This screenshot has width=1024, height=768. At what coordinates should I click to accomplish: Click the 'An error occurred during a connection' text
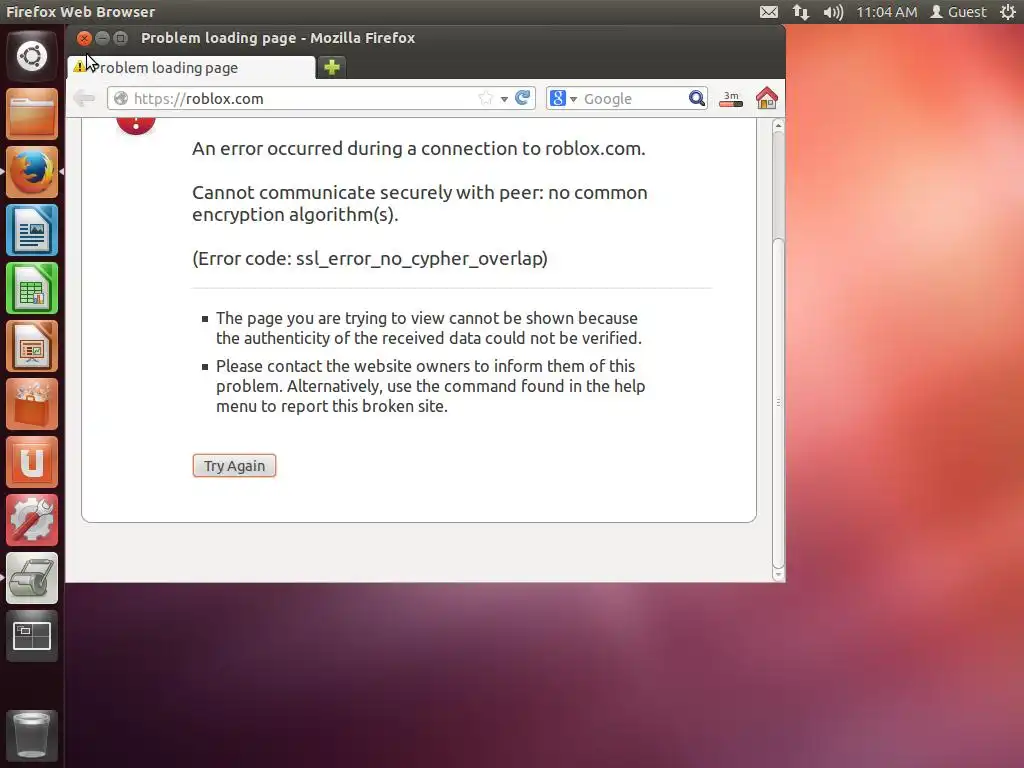(x=419, y=149)
